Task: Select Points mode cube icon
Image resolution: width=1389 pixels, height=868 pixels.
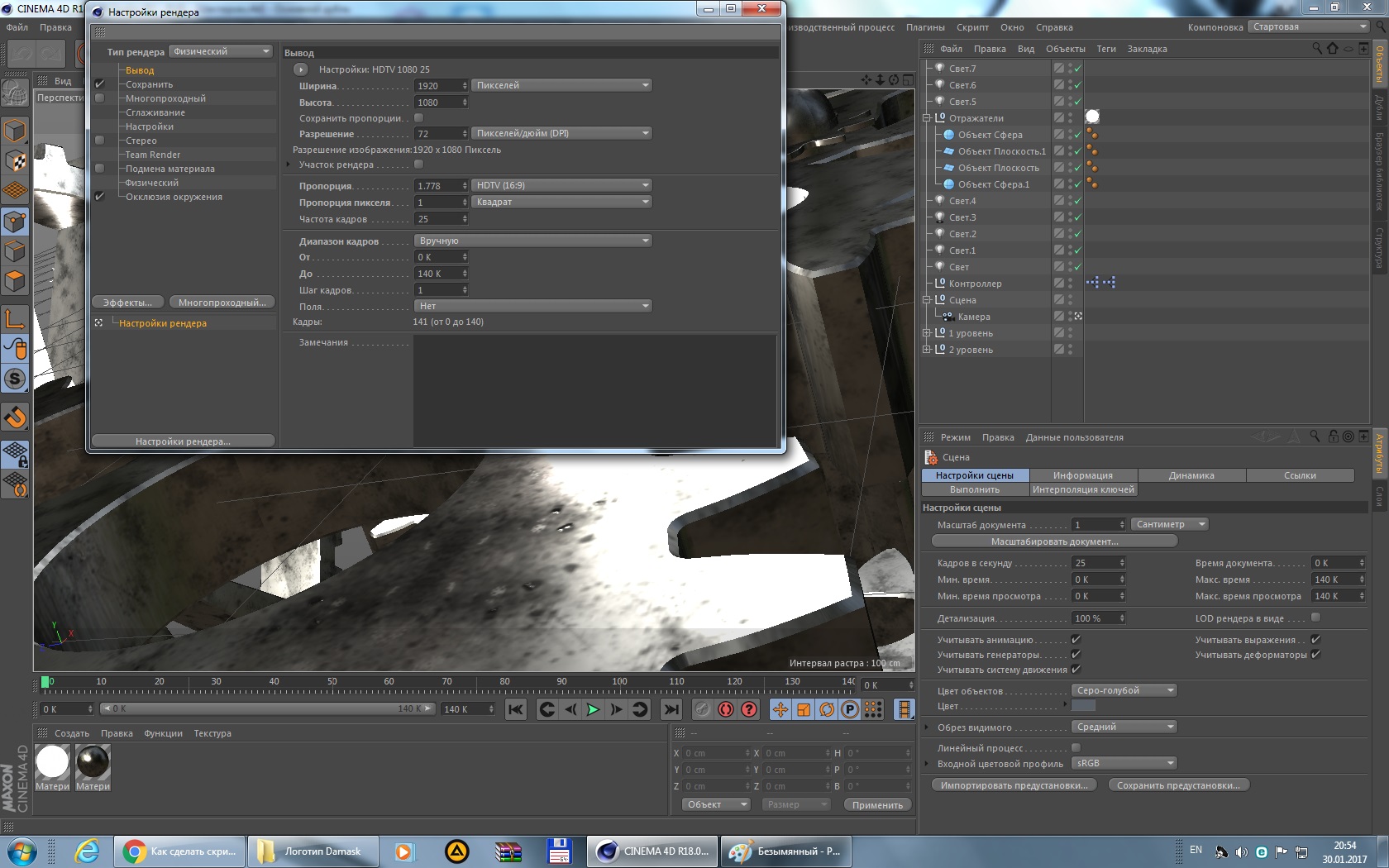Action: (x=15, y=222)
